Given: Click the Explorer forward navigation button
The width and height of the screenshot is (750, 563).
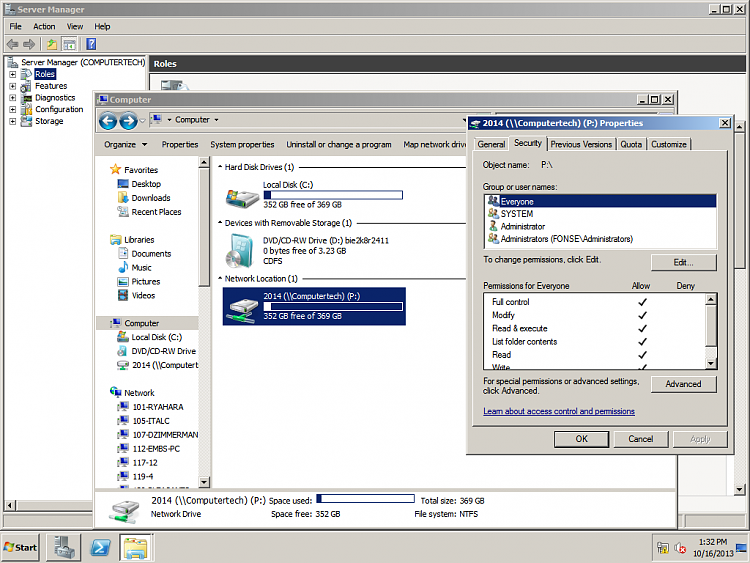Looking at the screenshot, I should pos(128,121).
